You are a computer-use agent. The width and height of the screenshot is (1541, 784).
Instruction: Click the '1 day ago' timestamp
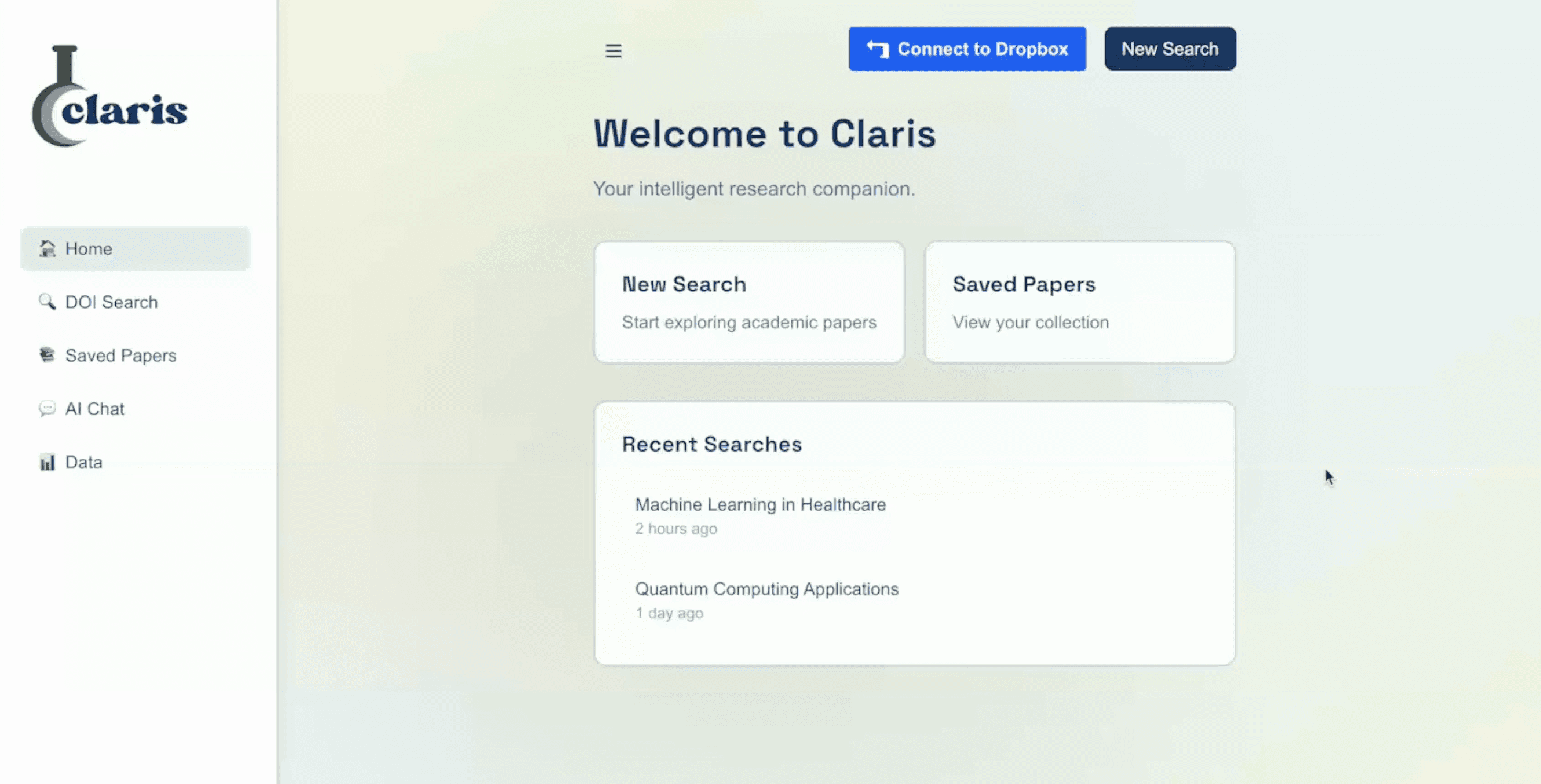click(669, 613)
